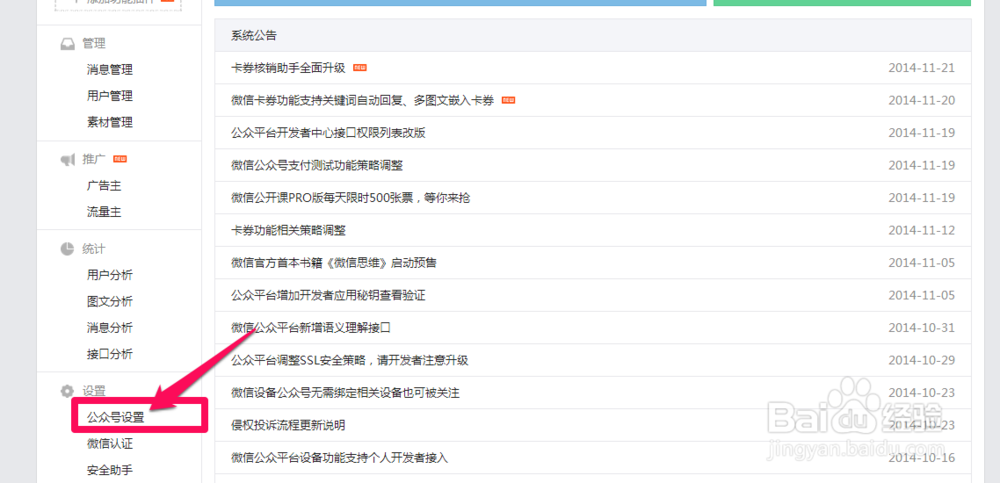Click the 管理 section heading
1000x483 pixels.
(x=94, y=43)
